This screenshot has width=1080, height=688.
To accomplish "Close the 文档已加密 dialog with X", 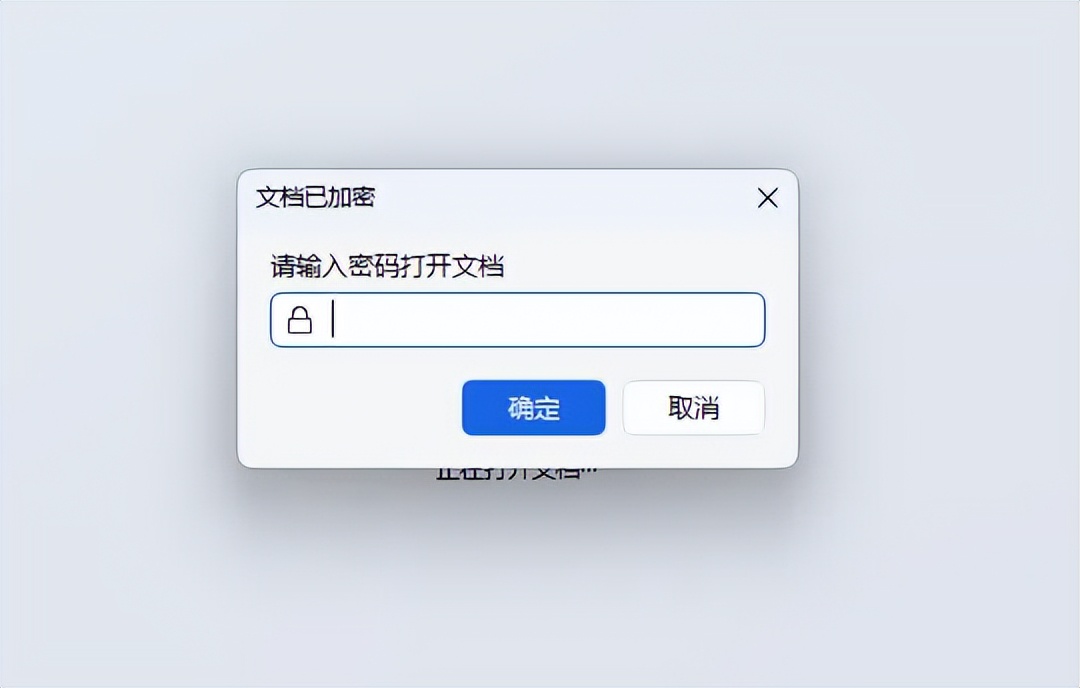I will (x=767, y=198).
